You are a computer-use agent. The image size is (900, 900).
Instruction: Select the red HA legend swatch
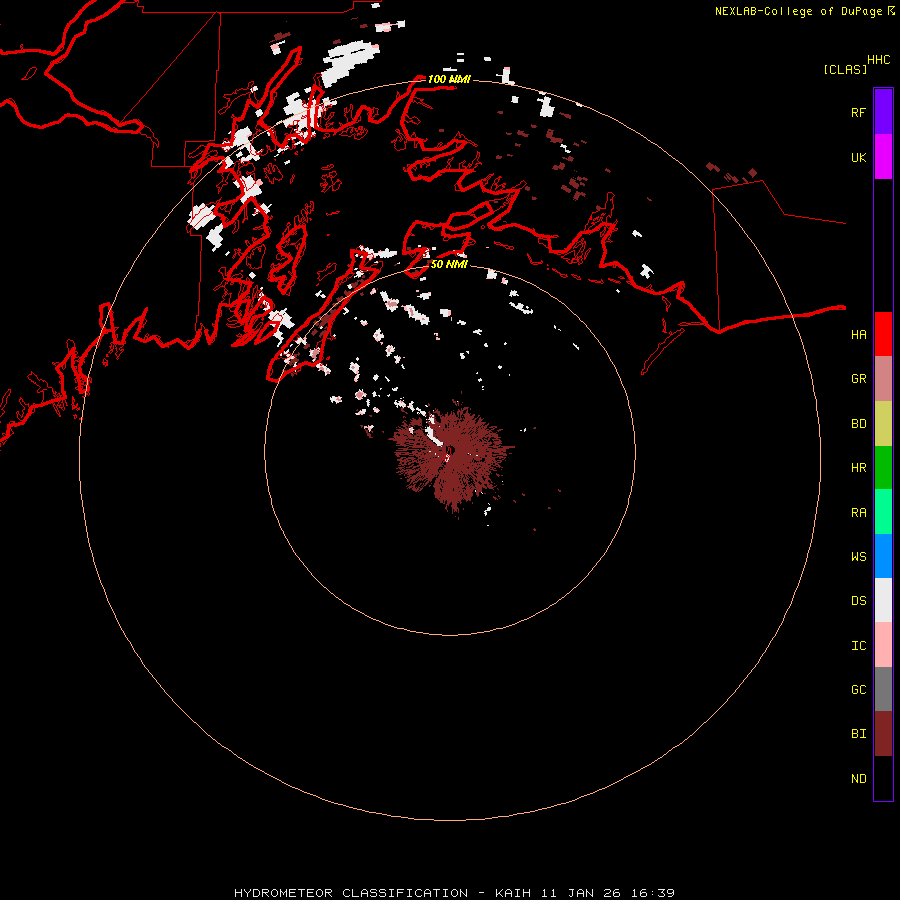(x=883, y=334)
